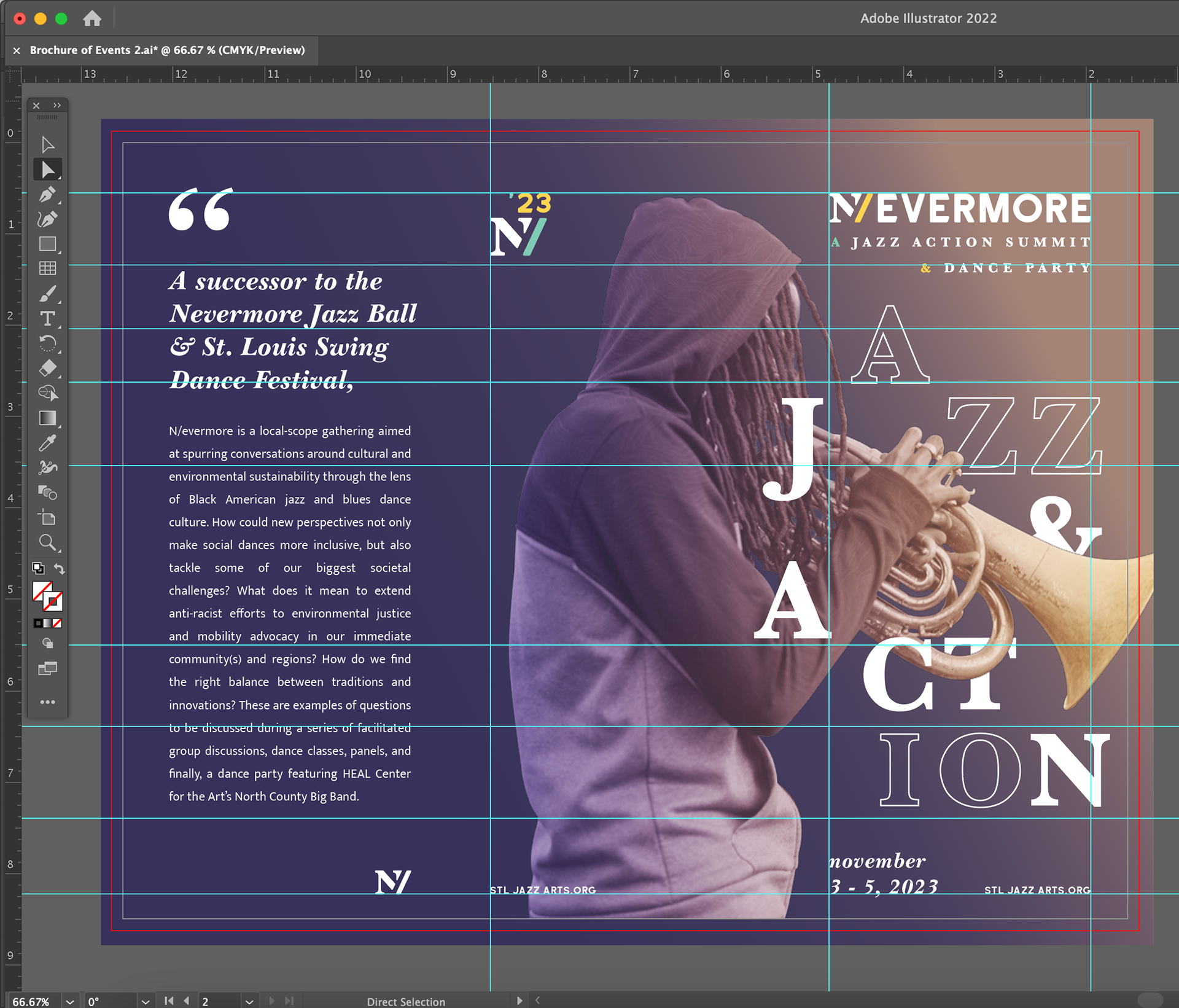Screen dimensions: 1179x1008
Task: Open the Drawing Modes button
Action: point(47,644)
